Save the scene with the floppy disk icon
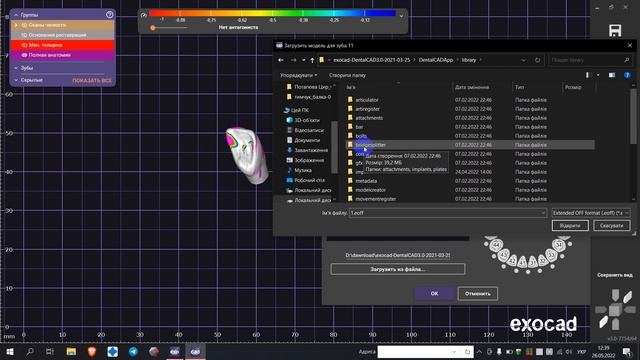The width and height of the screenshot is (640, 360). click(615, 31)
